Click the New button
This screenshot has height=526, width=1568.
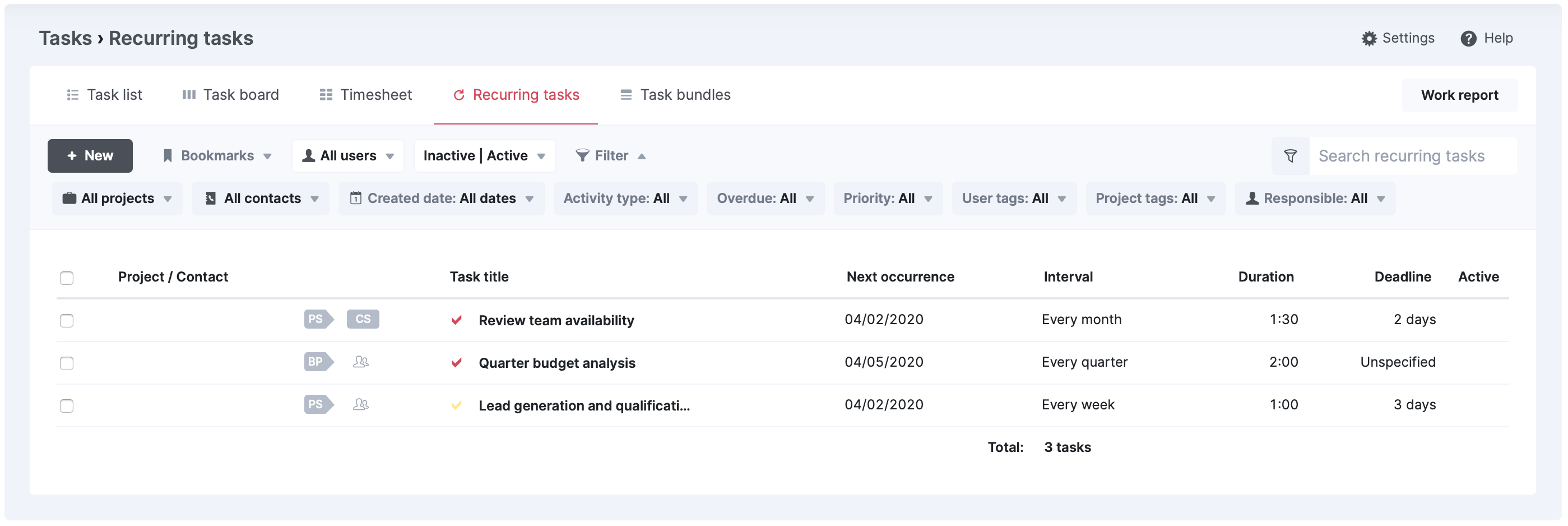click(x=90, y=156)
